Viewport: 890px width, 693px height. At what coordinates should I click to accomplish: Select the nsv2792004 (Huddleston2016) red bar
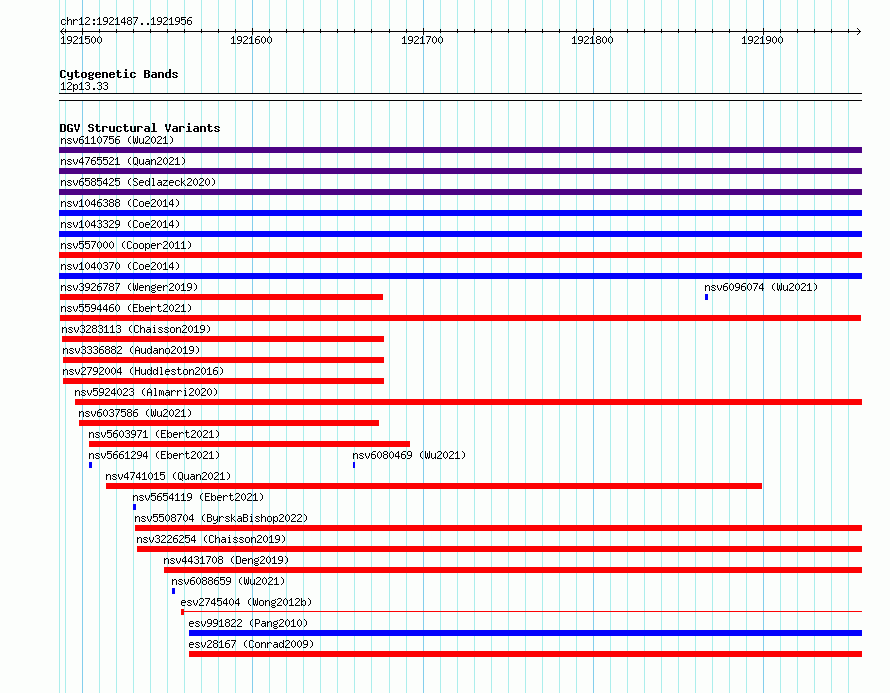(x=223, y=381)
